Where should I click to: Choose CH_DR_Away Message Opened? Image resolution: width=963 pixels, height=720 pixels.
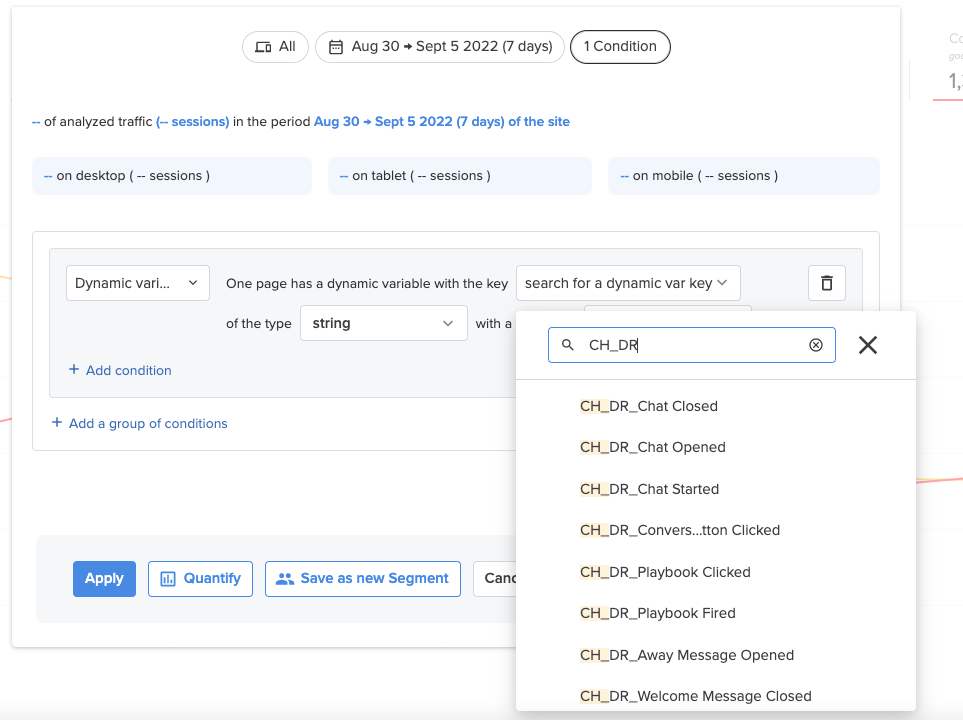coord(687,655)
